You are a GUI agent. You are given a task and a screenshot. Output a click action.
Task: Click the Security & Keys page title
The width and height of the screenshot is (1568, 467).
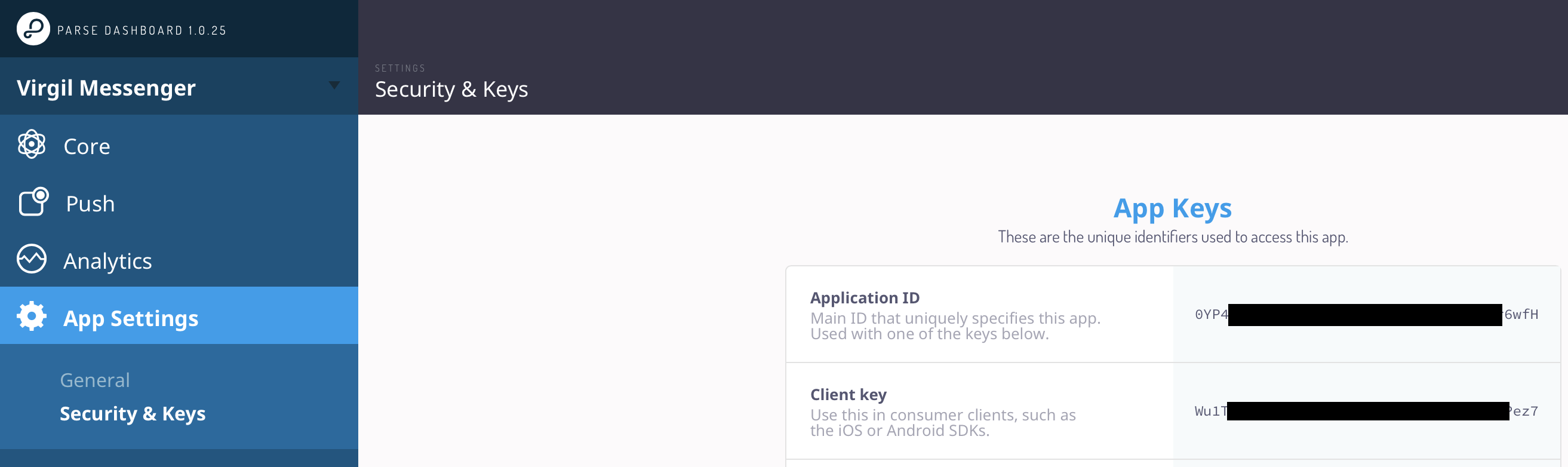point(451,90)
